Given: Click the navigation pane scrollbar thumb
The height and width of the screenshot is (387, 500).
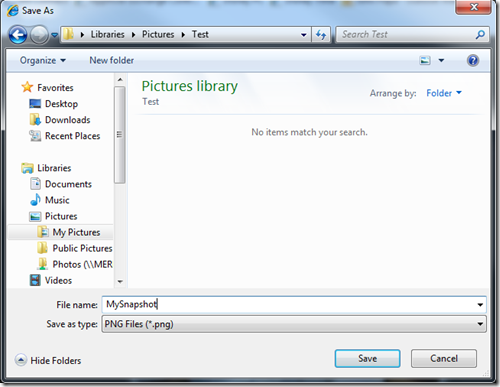Looking at the screenshot, I should [x=120, y=135].
